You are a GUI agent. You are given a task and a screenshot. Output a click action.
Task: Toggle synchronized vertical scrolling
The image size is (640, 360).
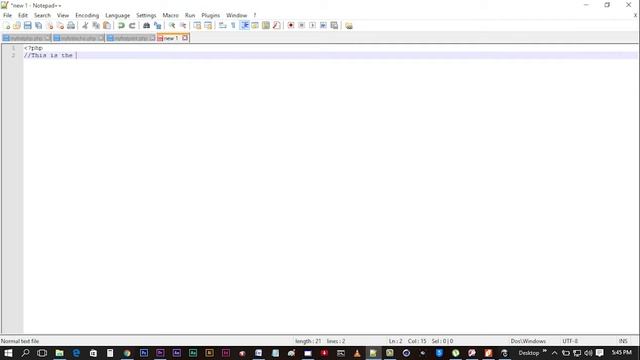tap(197, 25)
